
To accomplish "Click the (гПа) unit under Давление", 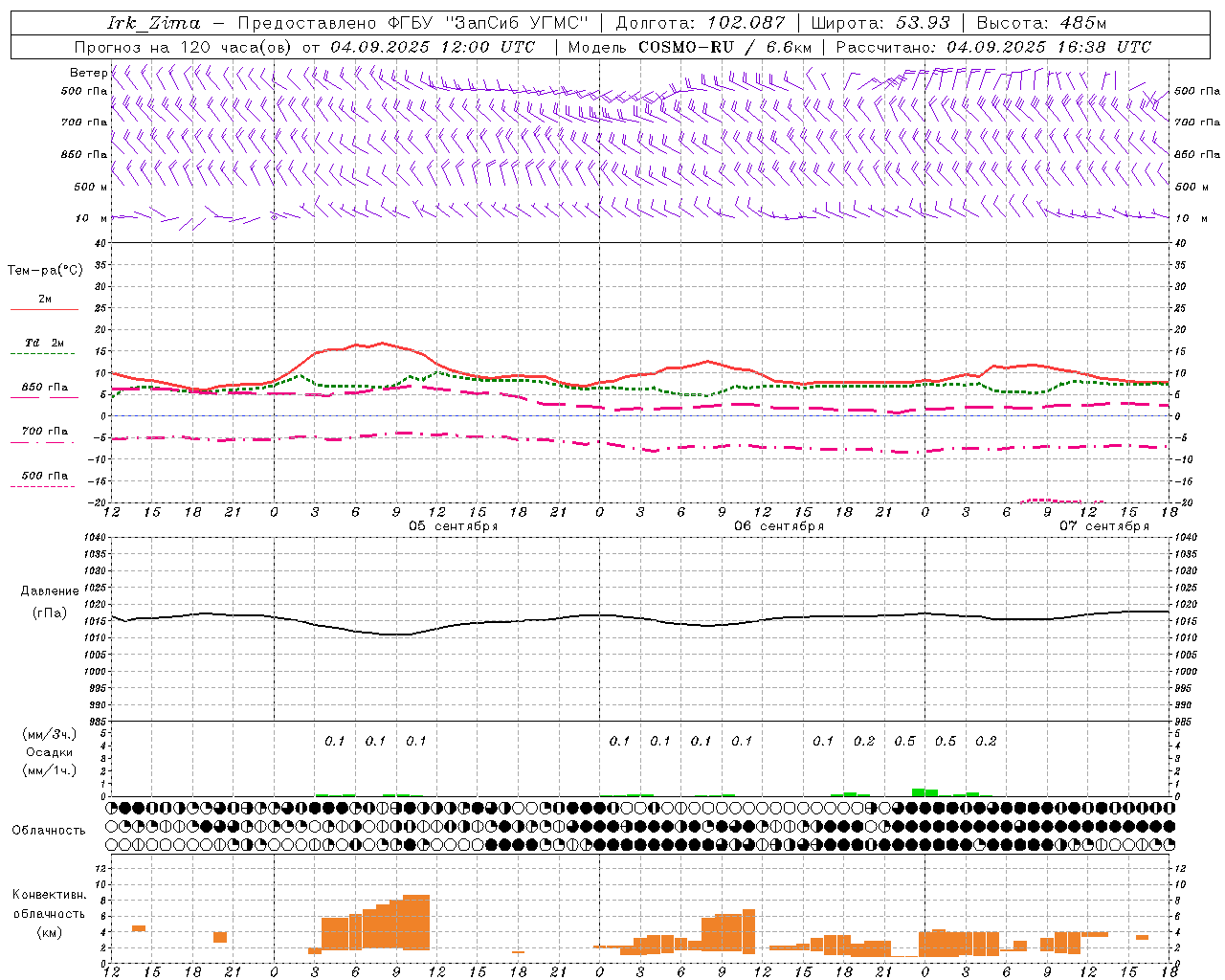I will click(x=50, y=613).
